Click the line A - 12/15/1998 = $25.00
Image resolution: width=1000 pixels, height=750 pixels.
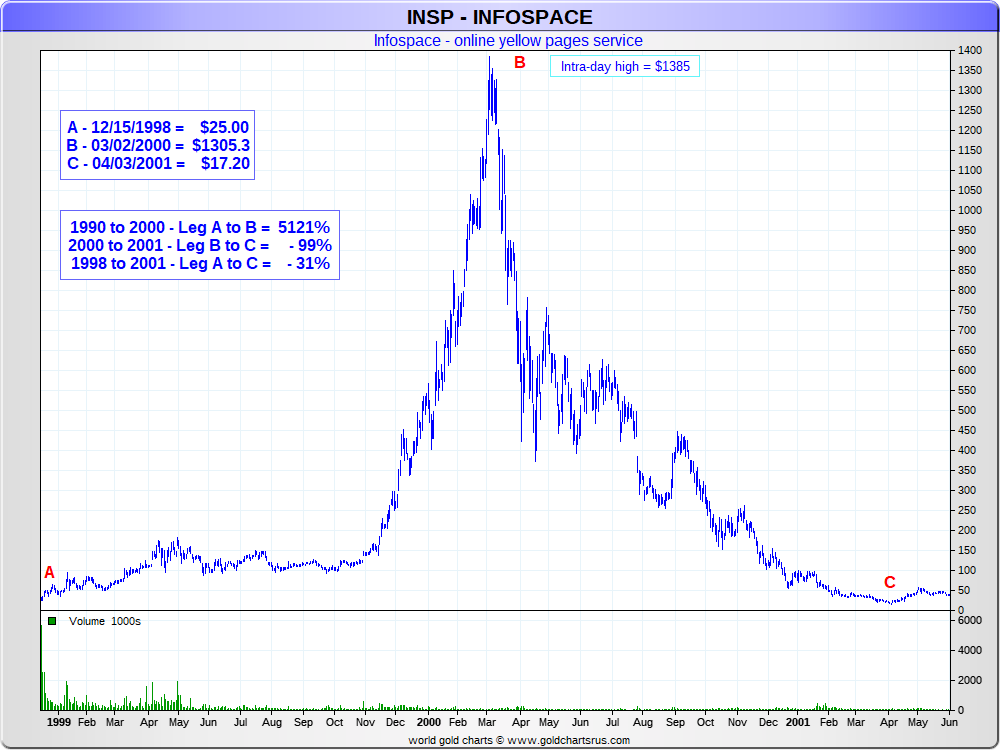158,127
